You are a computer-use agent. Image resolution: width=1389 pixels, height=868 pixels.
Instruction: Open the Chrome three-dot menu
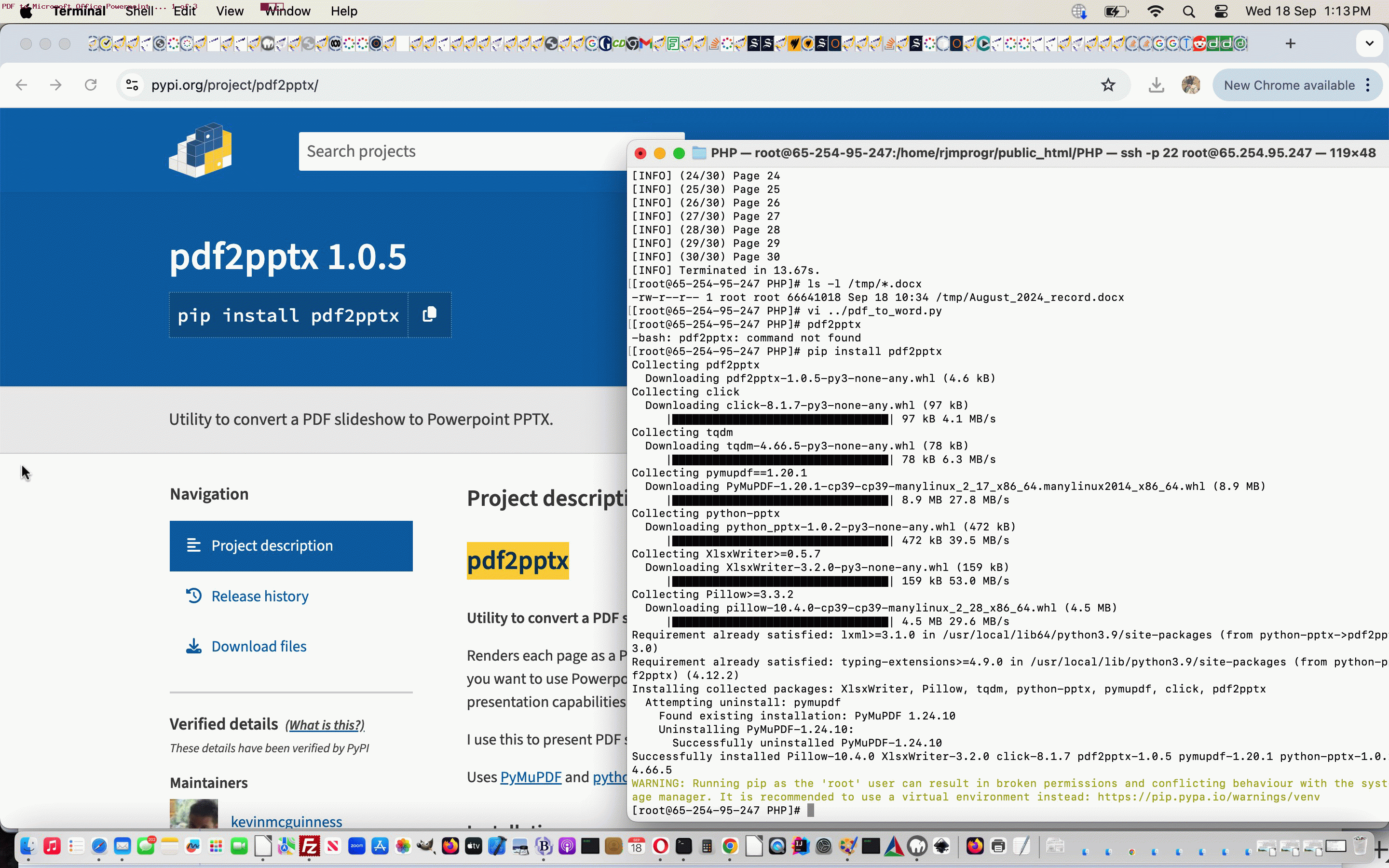pyautogui.click(x=1368, y=85)
